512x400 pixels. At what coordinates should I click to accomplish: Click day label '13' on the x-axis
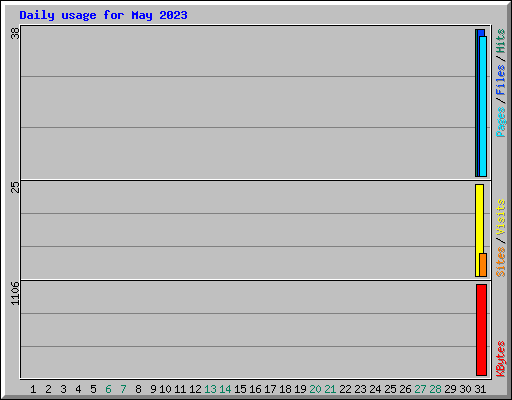point(210,389)
